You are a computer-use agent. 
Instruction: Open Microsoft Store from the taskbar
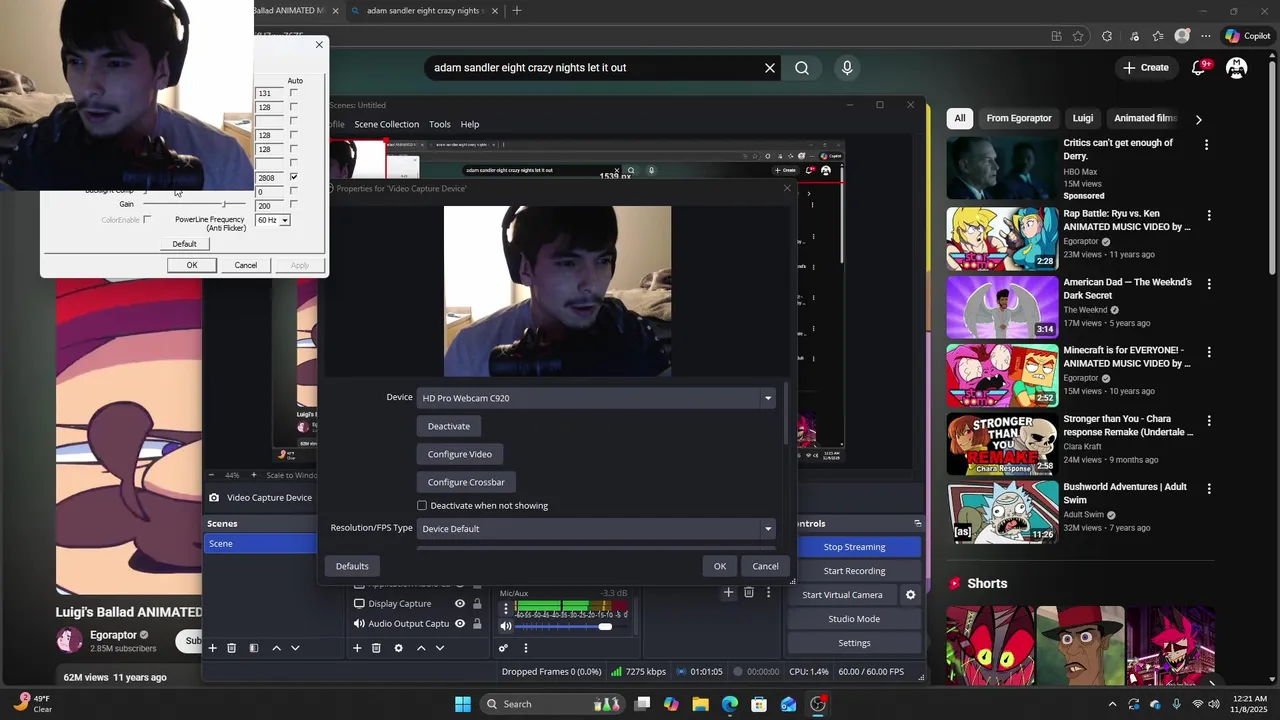click(759, 704)
